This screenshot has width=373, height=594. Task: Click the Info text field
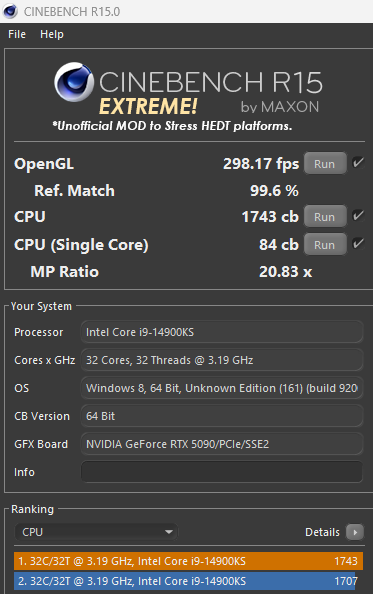tap(222, 472)
